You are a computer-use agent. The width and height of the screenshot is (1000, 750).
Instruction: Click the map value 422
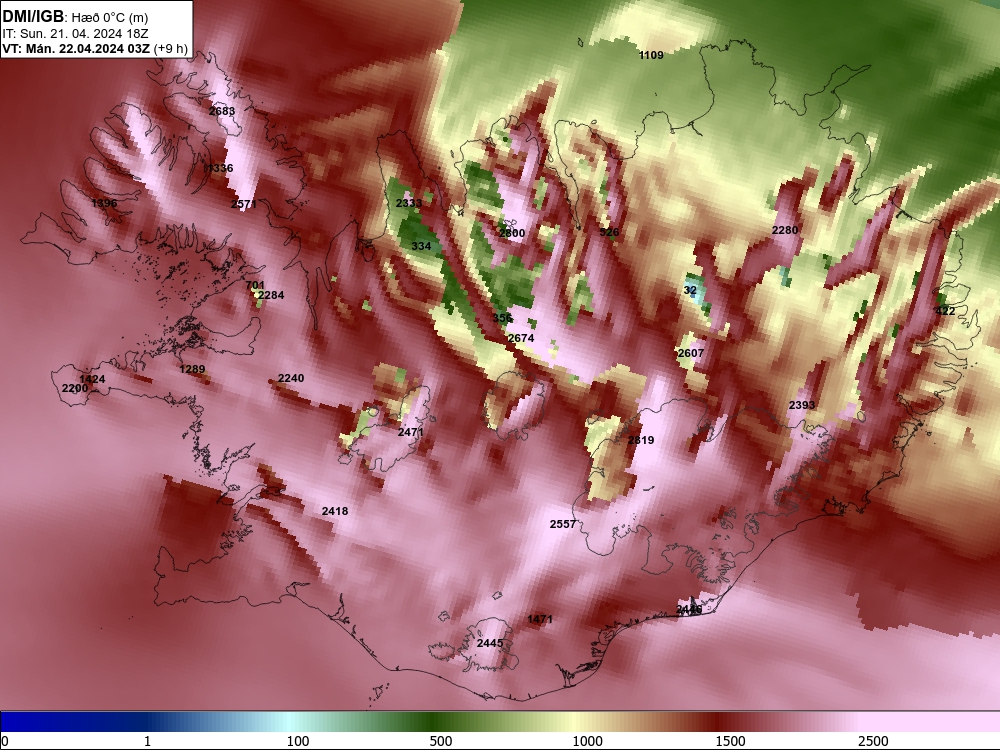(945, 311)
